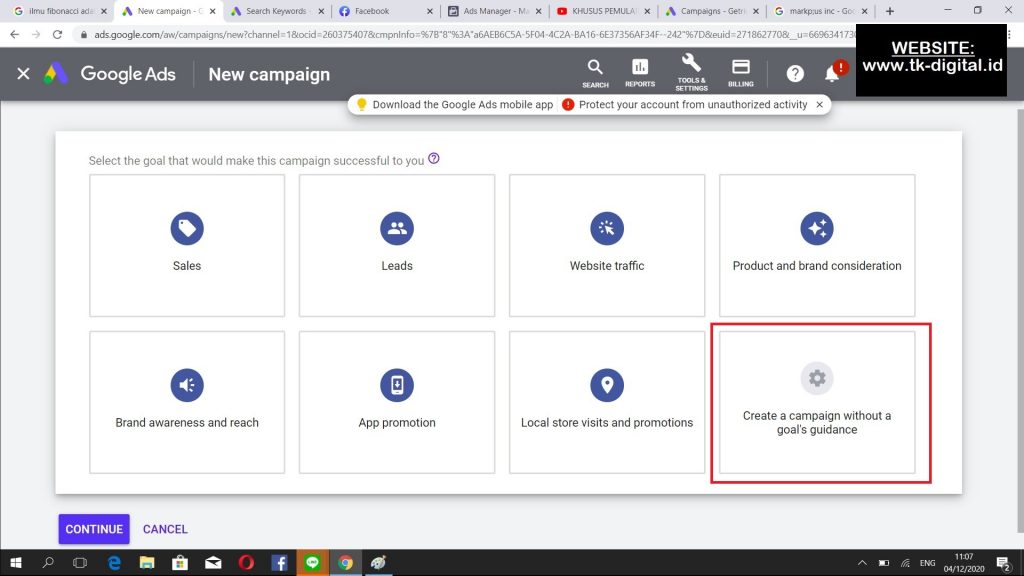Select the App promotion goal
Image resolution: width=1024 pixels, height=576 pixels.
click(397, 402)
